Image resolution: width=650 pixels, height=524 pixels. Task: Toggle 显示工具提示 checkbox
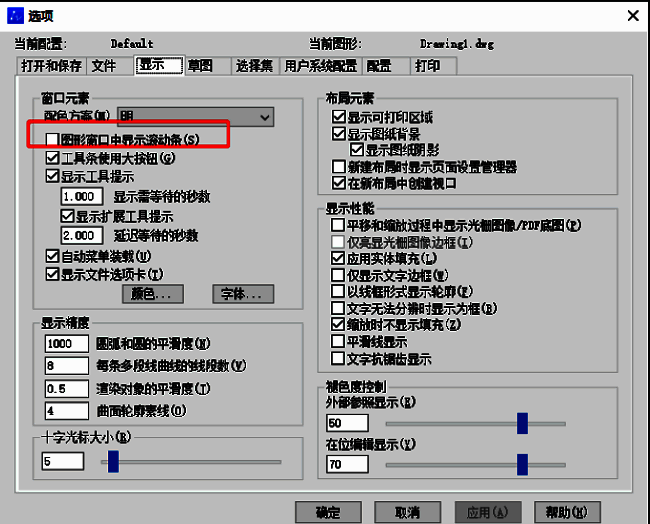pyautogui.click(x=52, y=176)
